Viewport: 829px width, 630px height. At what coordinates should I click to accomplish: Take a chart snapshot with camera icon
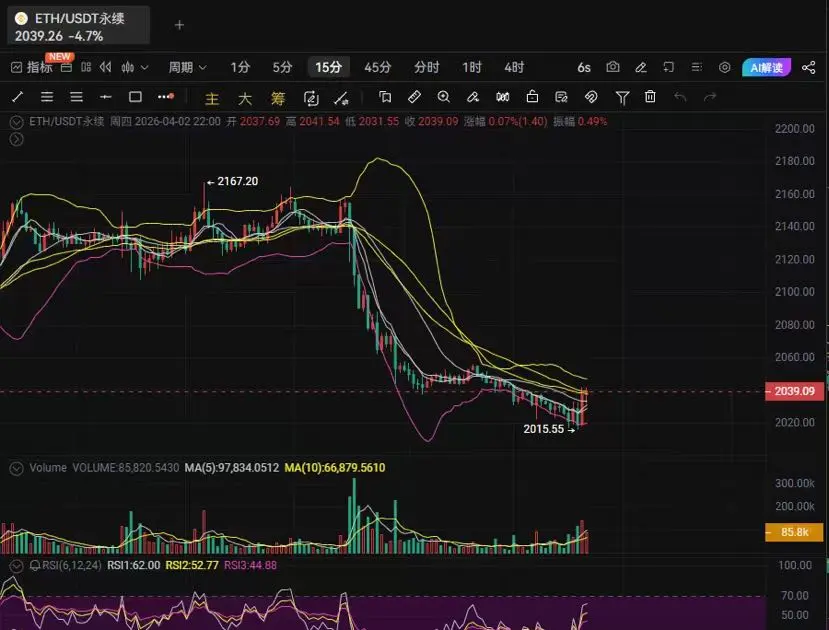613,67
